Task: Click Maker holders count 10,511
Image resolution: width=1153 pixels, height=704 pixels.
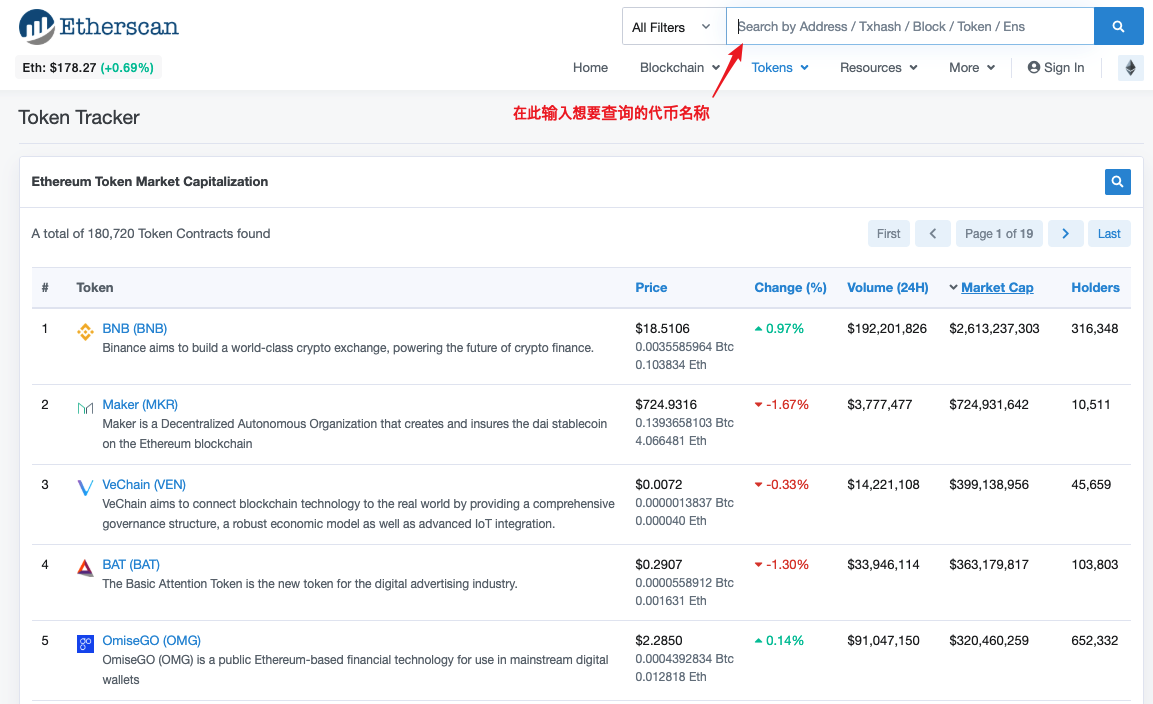Action: click(x=1091, y=405)
